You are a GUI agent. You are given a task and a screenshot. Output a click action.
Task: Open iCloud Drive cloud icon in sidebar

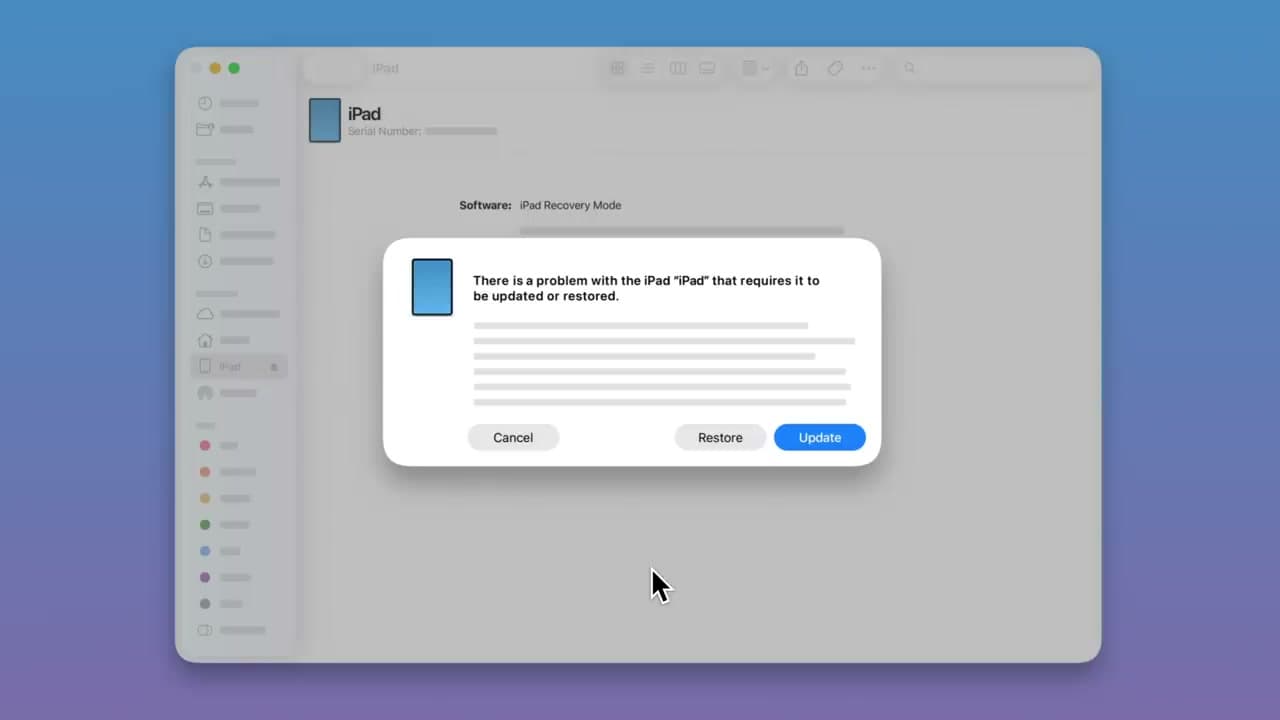coord(205,314)
